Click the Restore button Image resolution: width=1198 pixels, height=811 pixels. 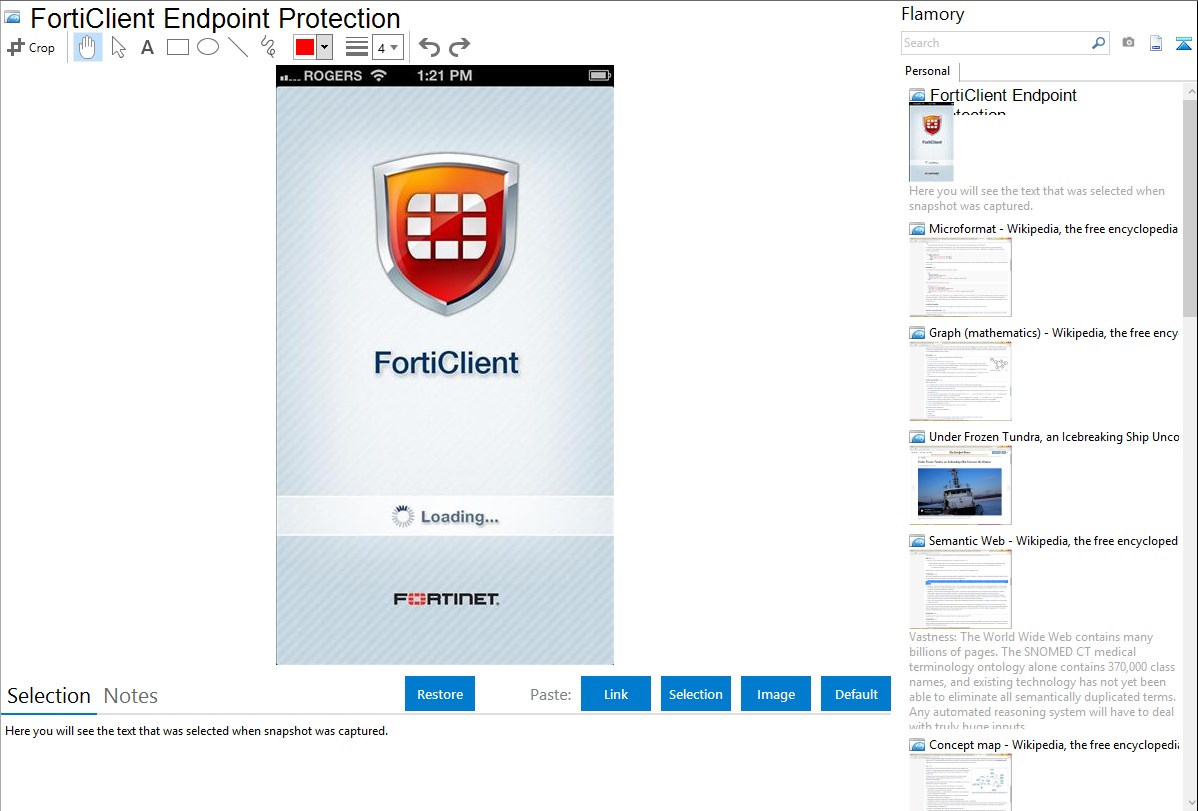point(440,694)
